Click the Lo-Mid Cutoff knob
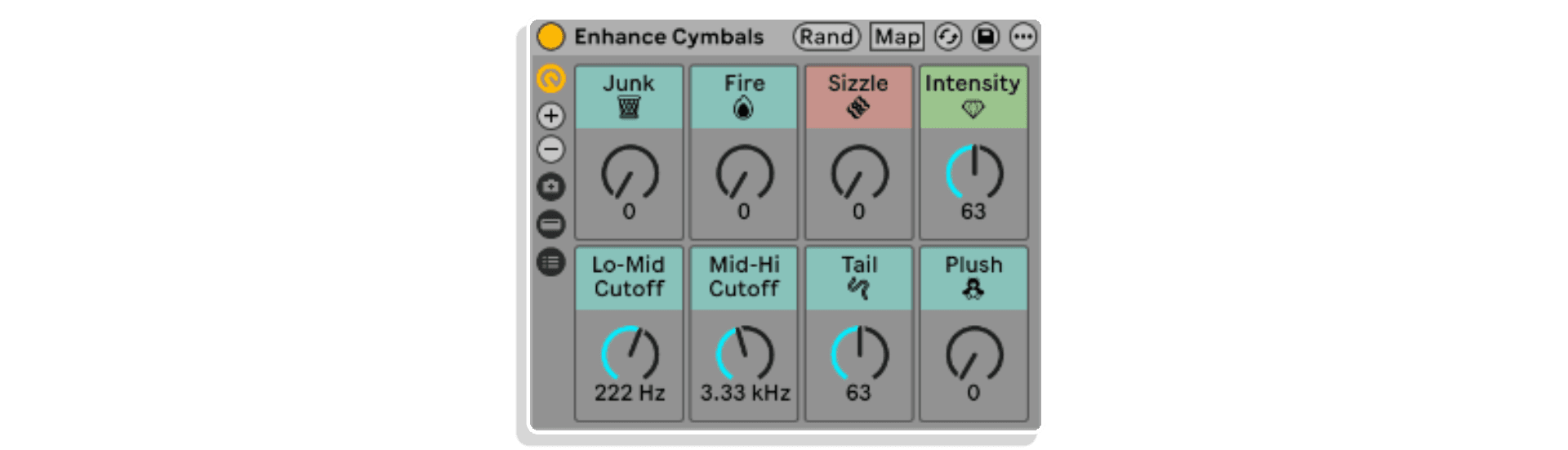 (629, 354)
